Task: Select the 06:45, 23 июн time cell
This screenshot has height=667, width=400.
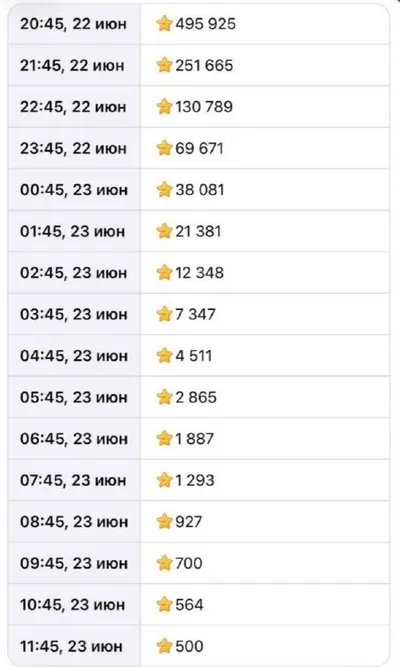Action: pyautogui.click(x=74, y=438)
